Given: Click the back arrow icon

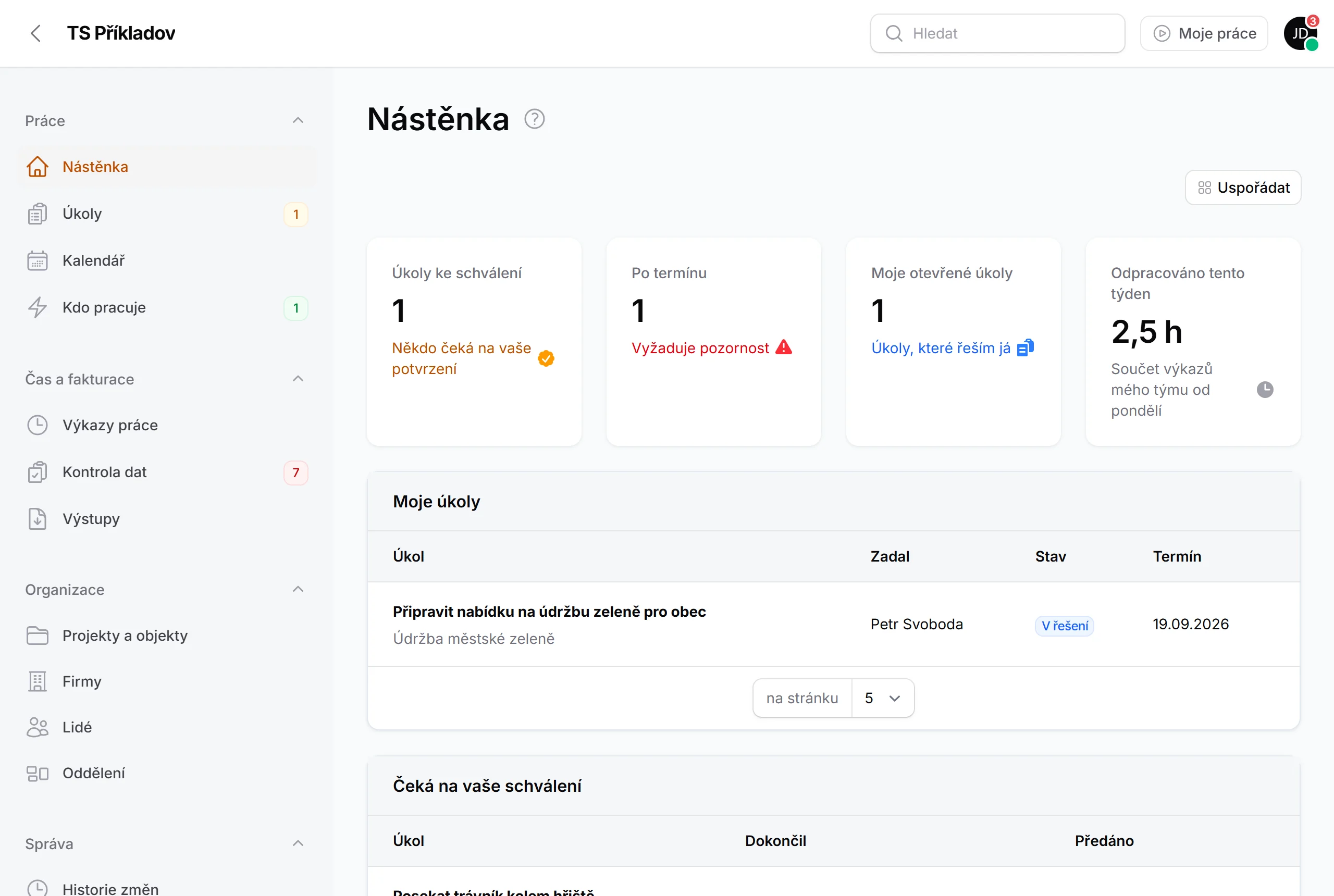Looking at the screenshot, I should click(35, 33).
